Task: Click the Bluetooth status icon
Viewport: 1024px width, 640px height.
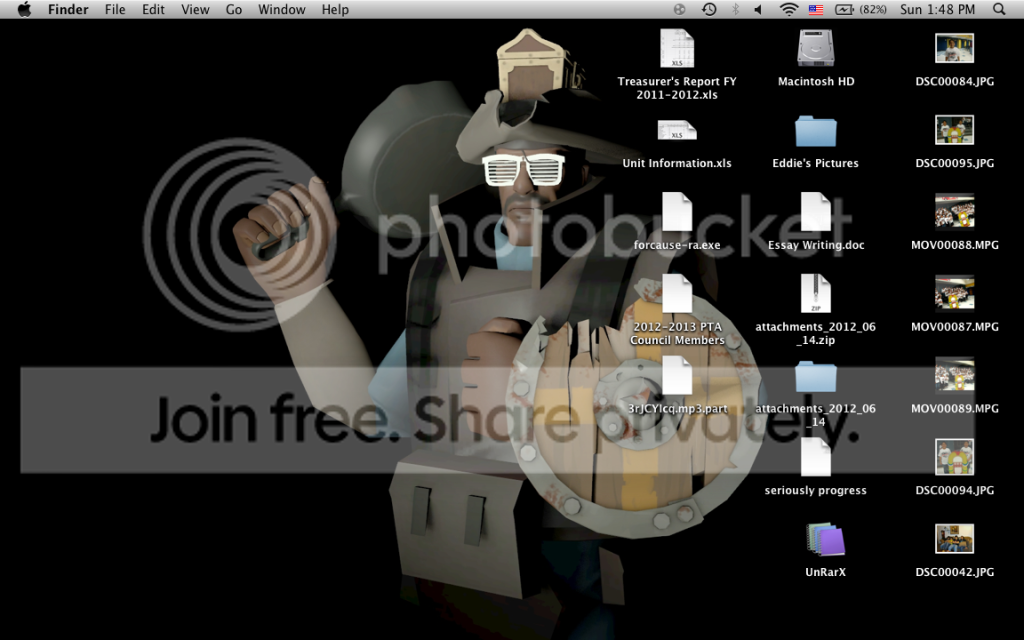Action: click(x=735, y=9)
